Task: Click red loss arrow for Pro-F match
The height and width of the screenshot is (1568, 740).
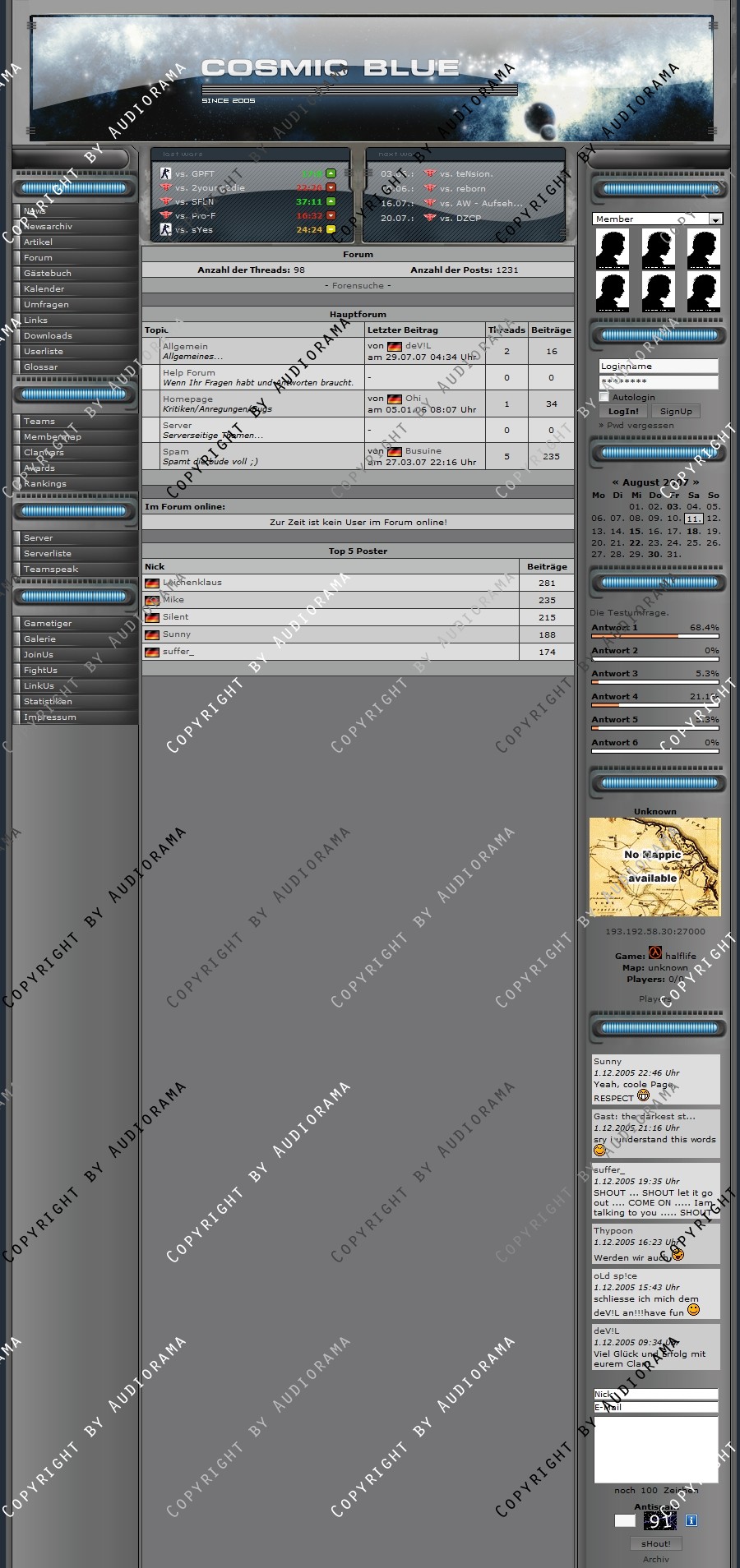Action: pyautogui.click(x=331, y=215)
